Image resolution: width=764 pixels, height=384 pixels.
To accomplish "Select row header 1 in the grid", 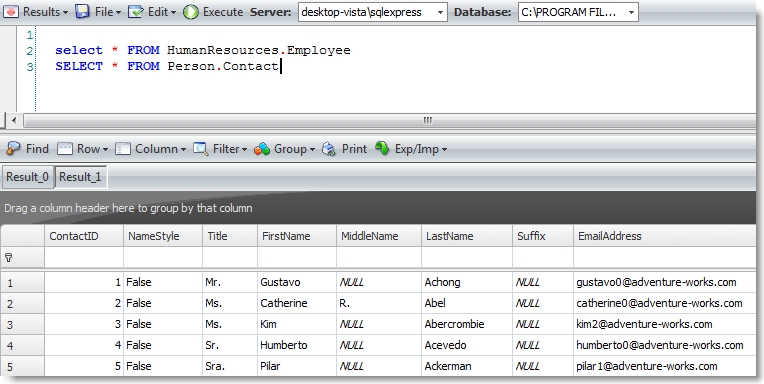I will [22, 283].
